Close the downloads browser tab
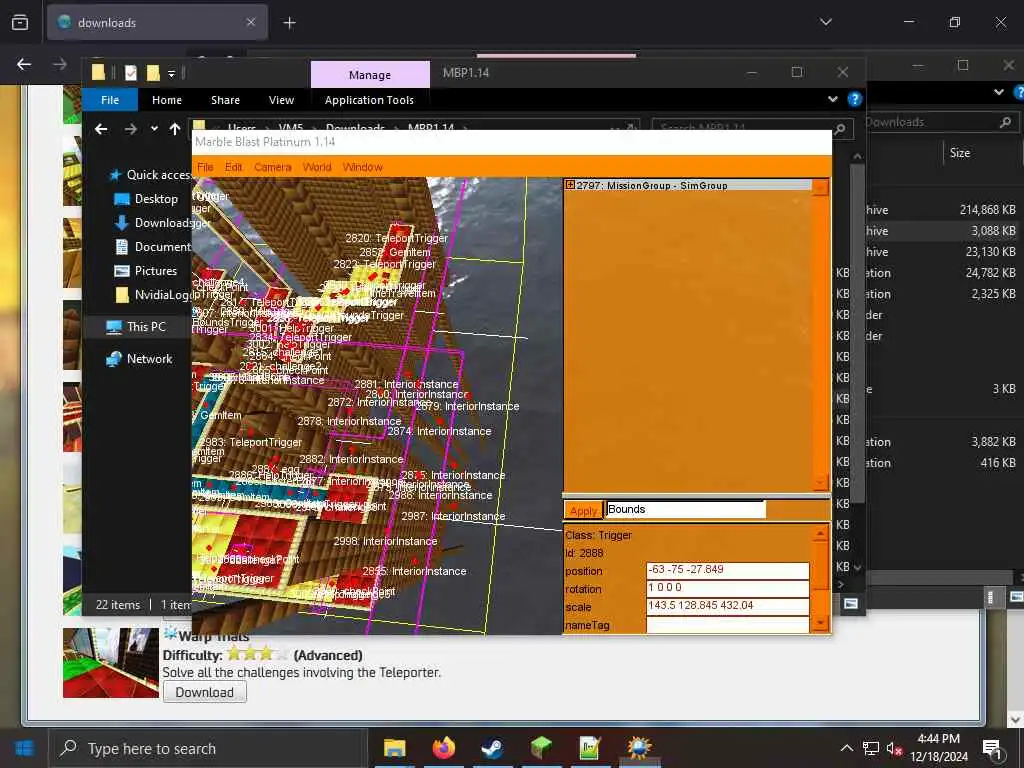 tap(251, 22)
